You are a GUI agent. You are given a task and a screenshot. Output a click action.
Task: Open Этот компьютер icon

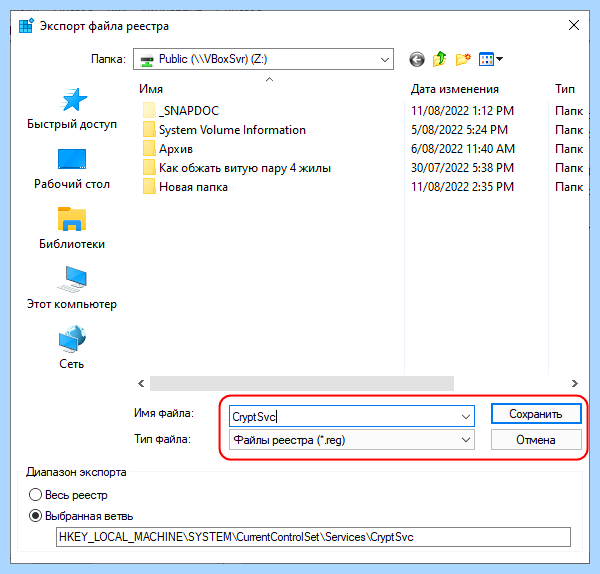coord(72,279)
